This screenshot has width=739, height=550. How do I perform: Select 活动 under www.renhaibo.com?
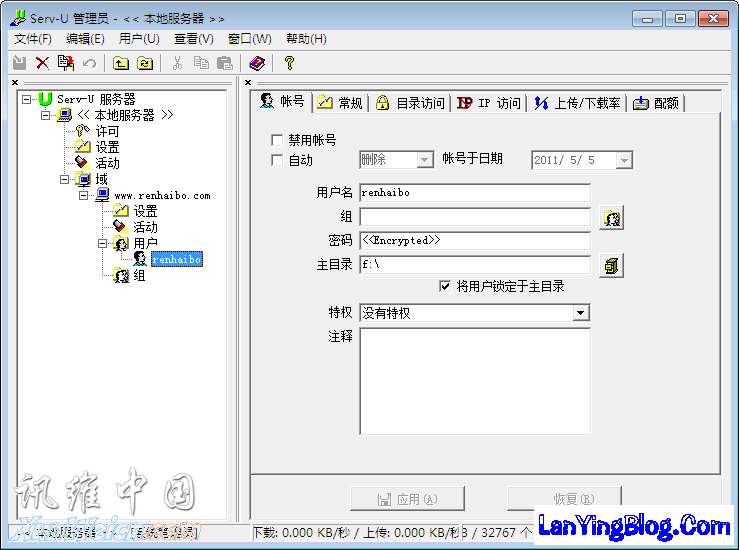(x=145, y=227)
